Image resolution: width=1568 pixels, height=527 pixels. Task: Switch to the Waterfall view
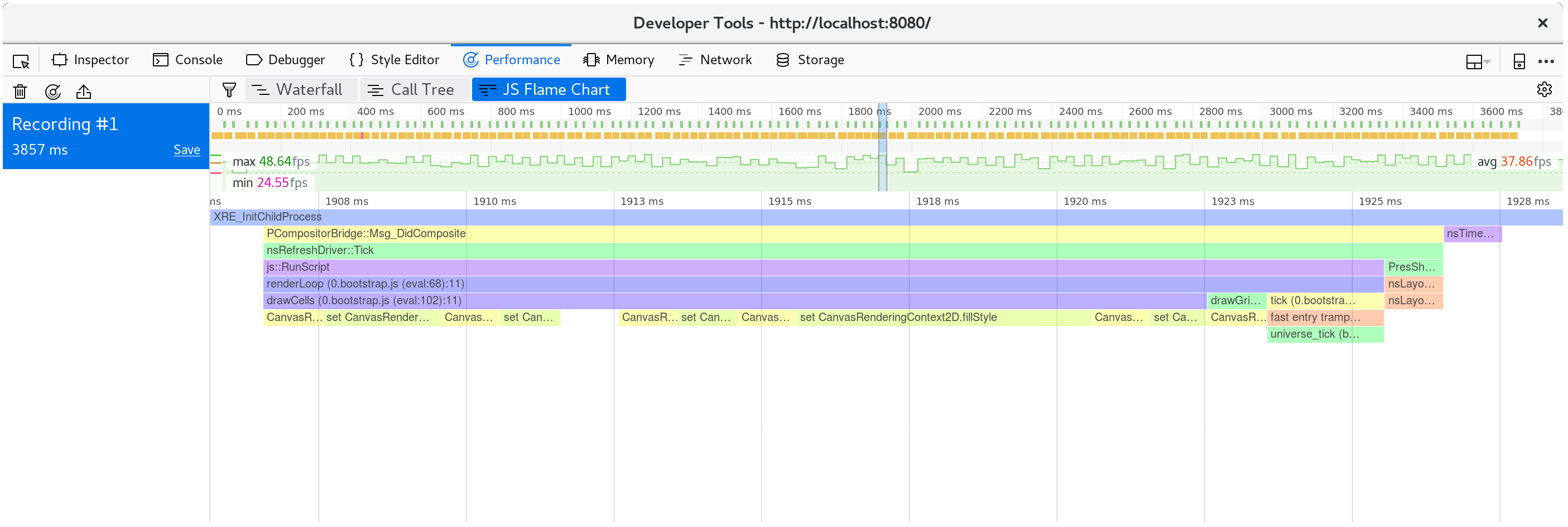301,89
